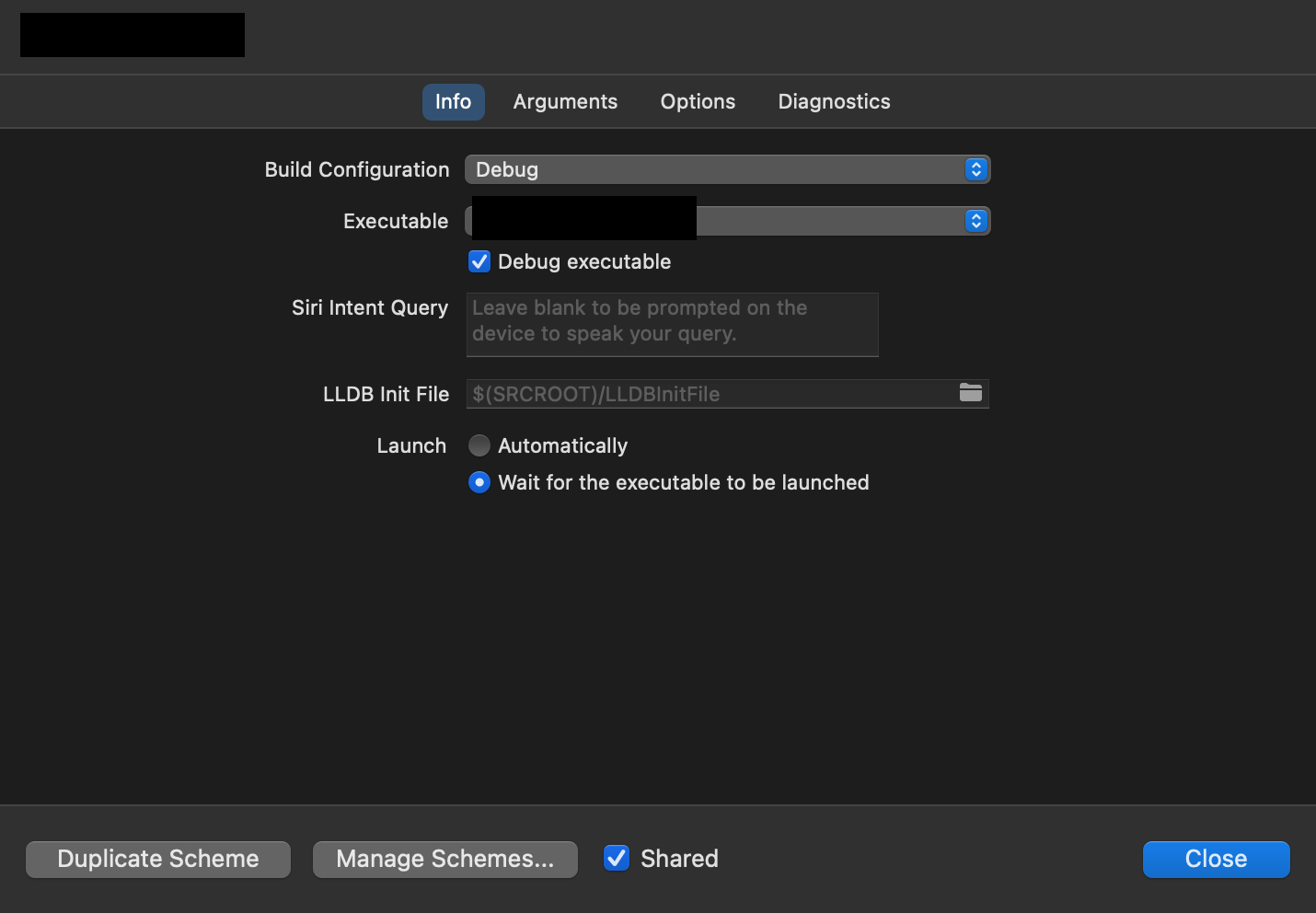Click the "Debug executable" label text

pos(584,261)
